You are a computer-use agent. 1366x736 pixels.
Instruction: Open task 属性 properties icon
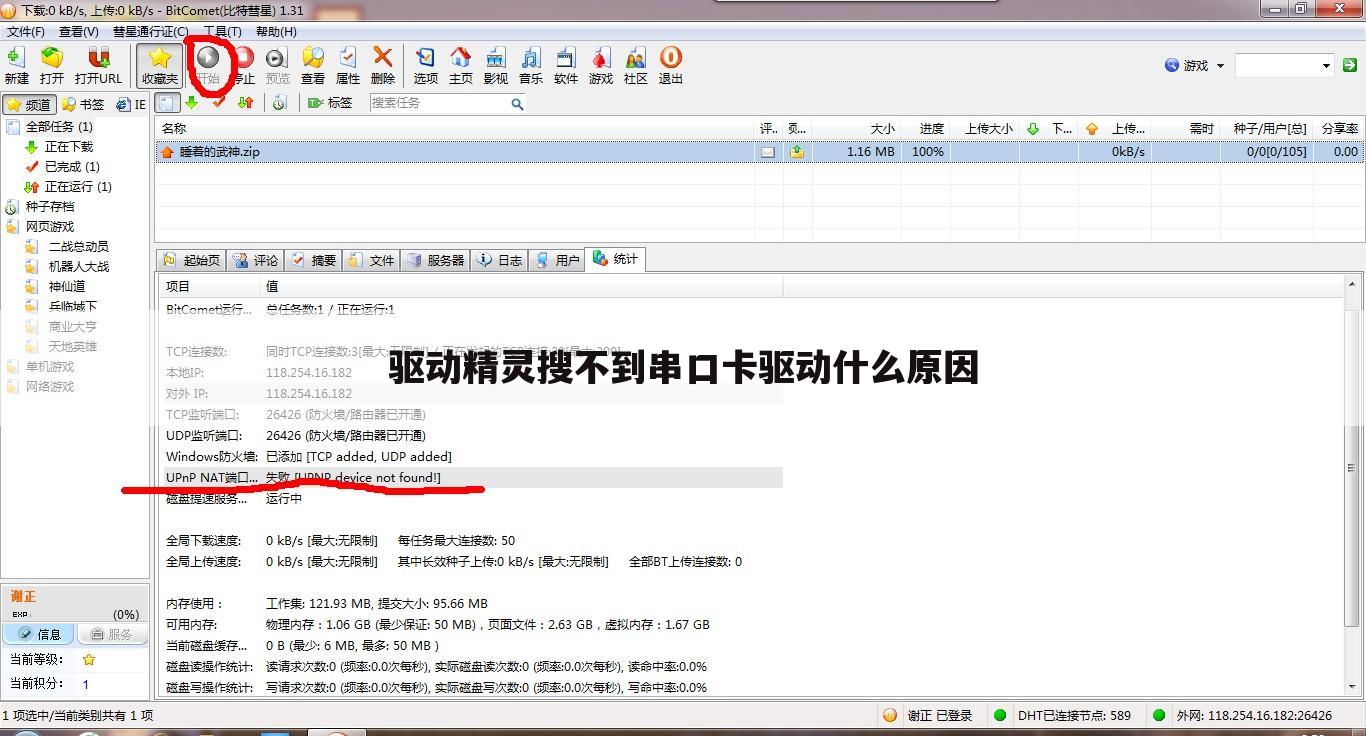pos(348,66)
